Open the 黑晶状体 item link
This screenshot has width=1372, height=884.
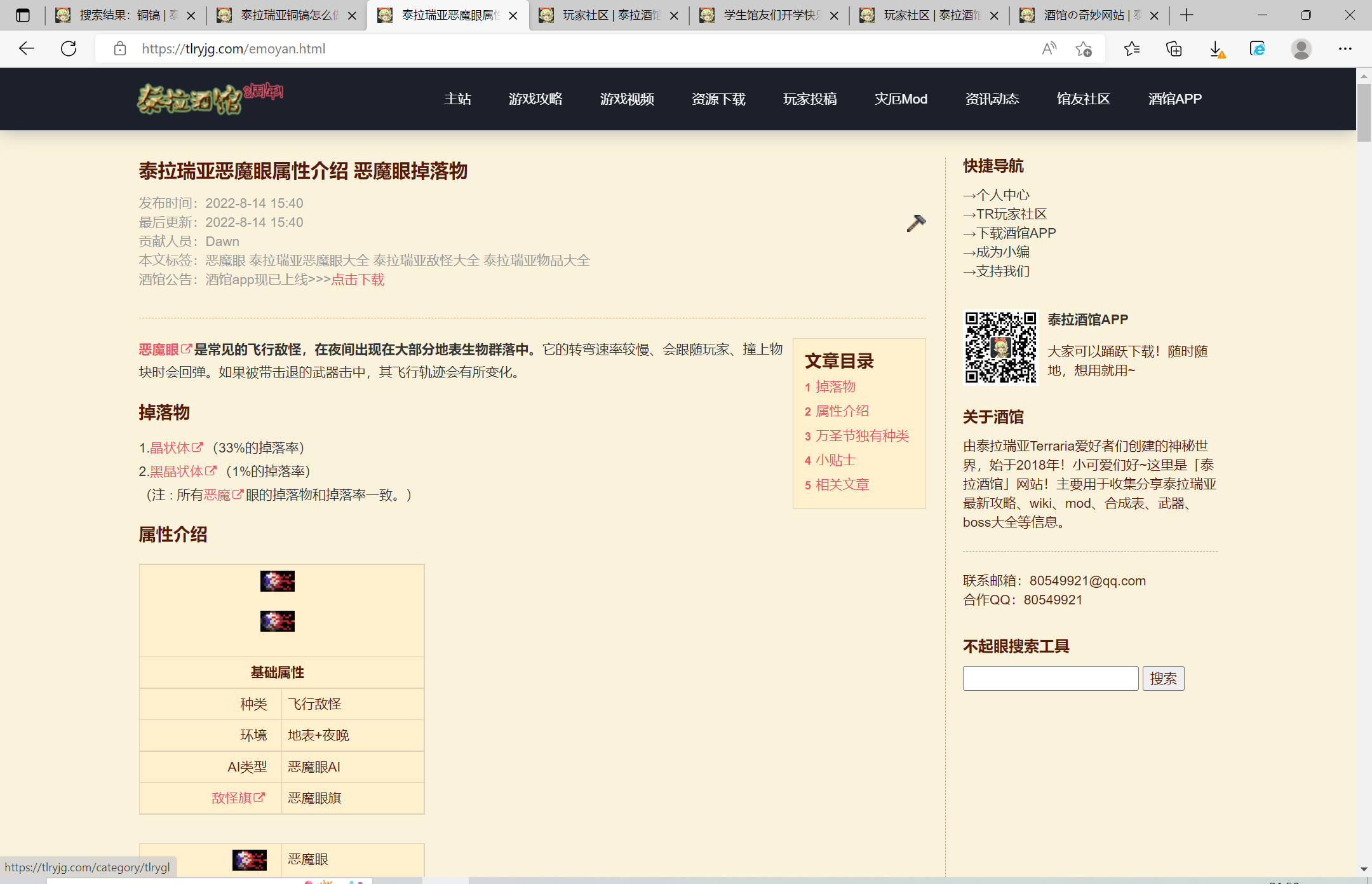pyautogui.click(x=183, y=471)
